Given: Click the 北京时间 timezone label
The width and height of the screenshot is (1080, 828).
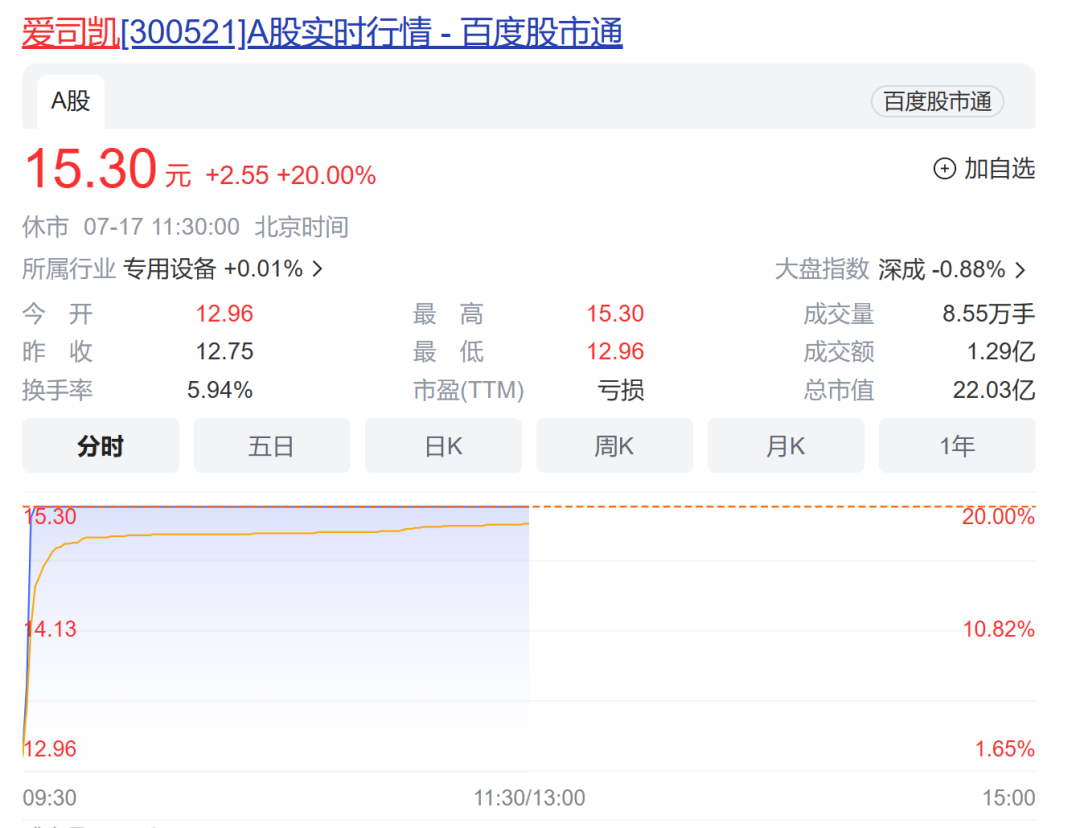Looking at the screenshot, I should click(302, 227).
